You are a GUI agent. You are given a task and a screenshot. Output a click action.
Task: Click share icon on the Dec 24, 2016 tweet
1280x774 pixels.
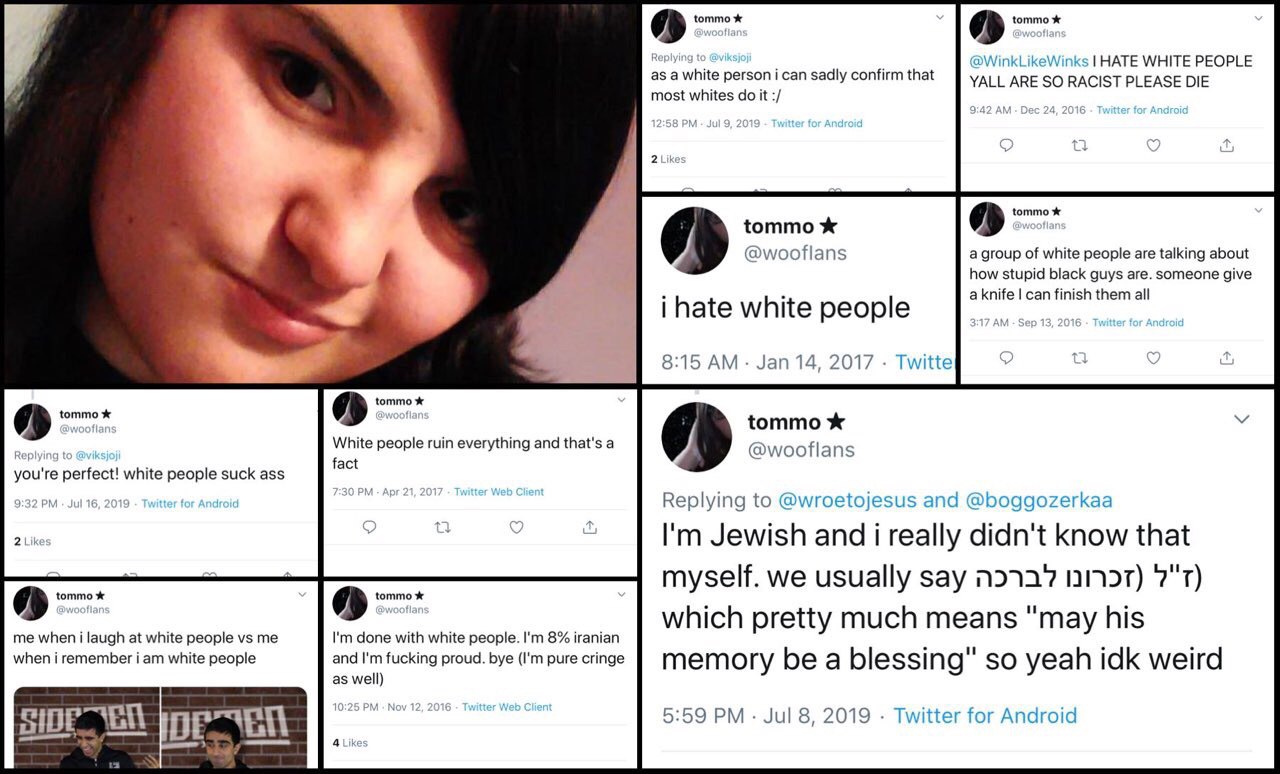(1226, 146)
